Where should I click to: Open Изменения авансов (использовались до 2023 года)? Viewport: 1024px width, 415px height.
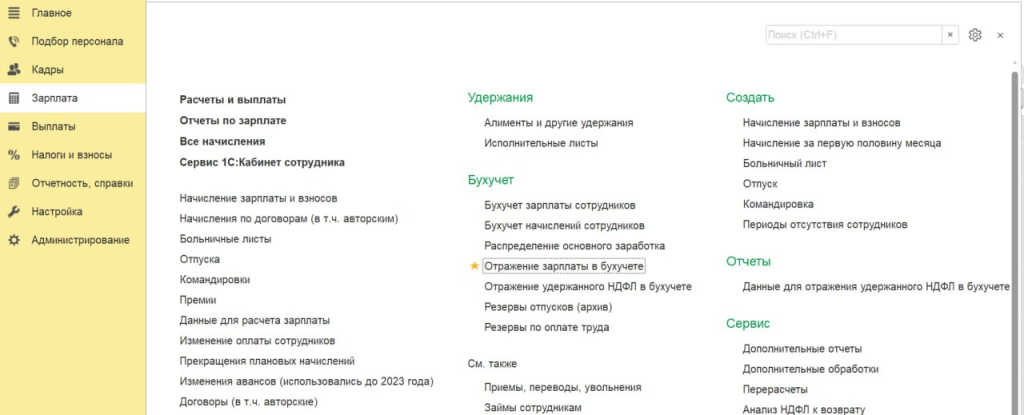coord(306,381)
